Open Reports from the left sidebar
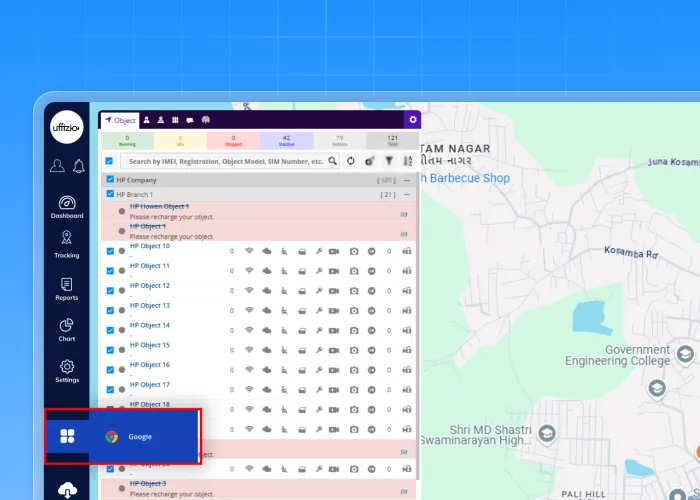This screenshot has height=500, width=700. point(67,289)
